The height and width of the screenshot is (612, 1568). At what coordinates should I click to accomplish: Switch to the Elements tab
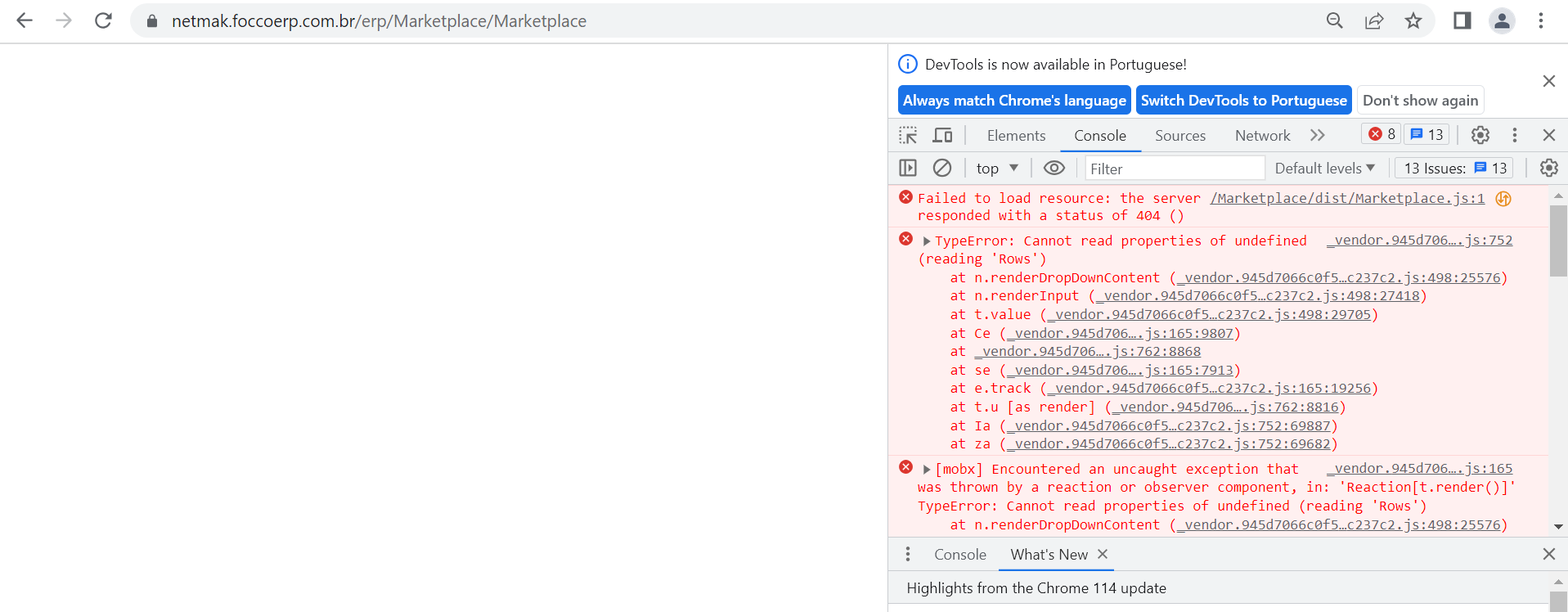click(x=1016, y=136)
